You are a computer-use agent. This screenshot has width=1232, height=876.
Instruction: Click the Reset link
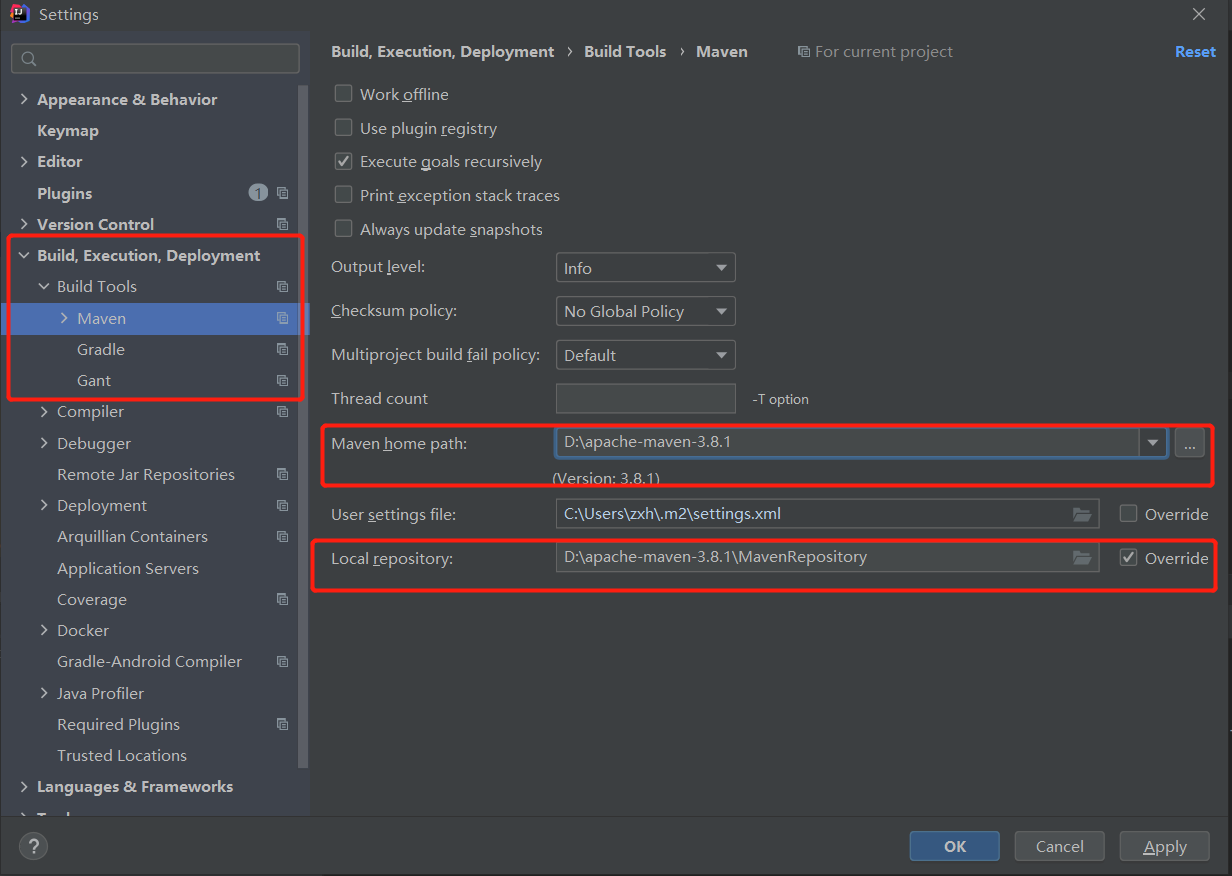(1195, 51)
